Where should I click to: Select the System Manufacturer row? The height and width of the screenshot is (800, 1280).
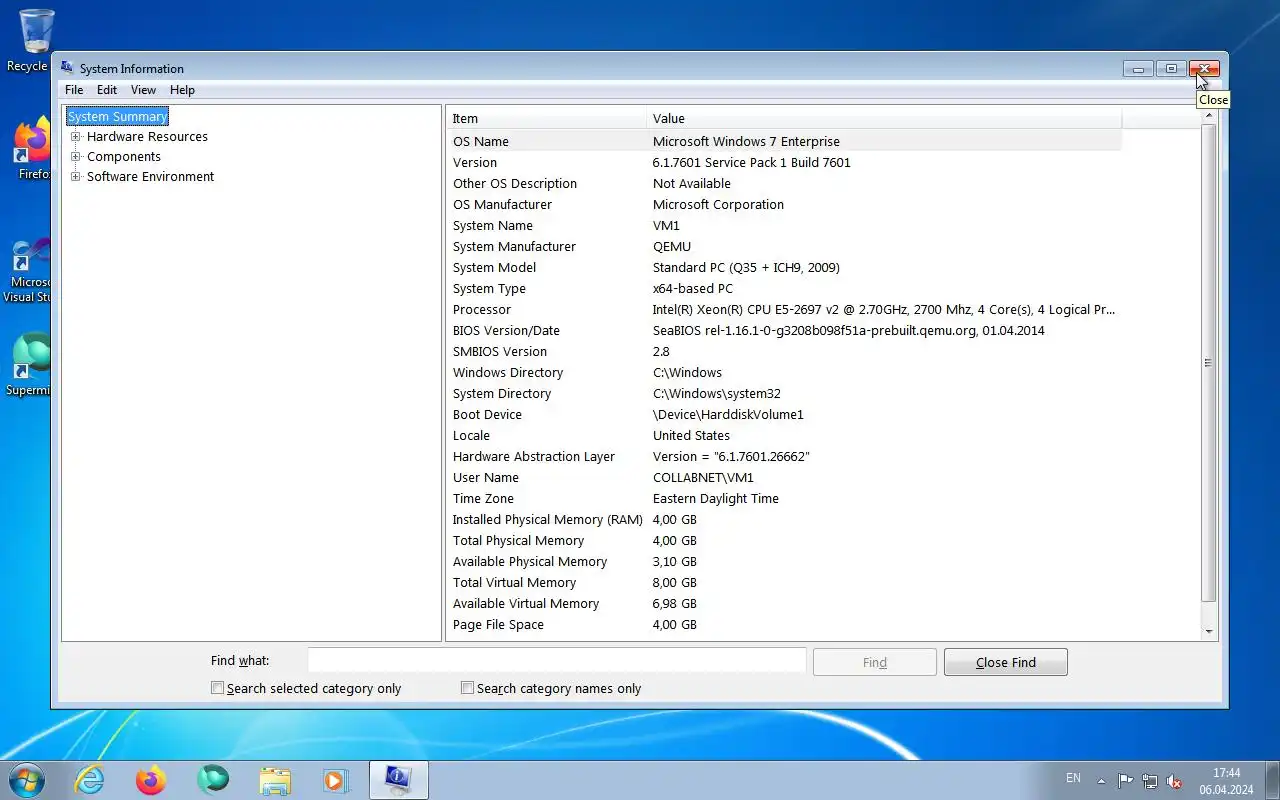[784, 247]
